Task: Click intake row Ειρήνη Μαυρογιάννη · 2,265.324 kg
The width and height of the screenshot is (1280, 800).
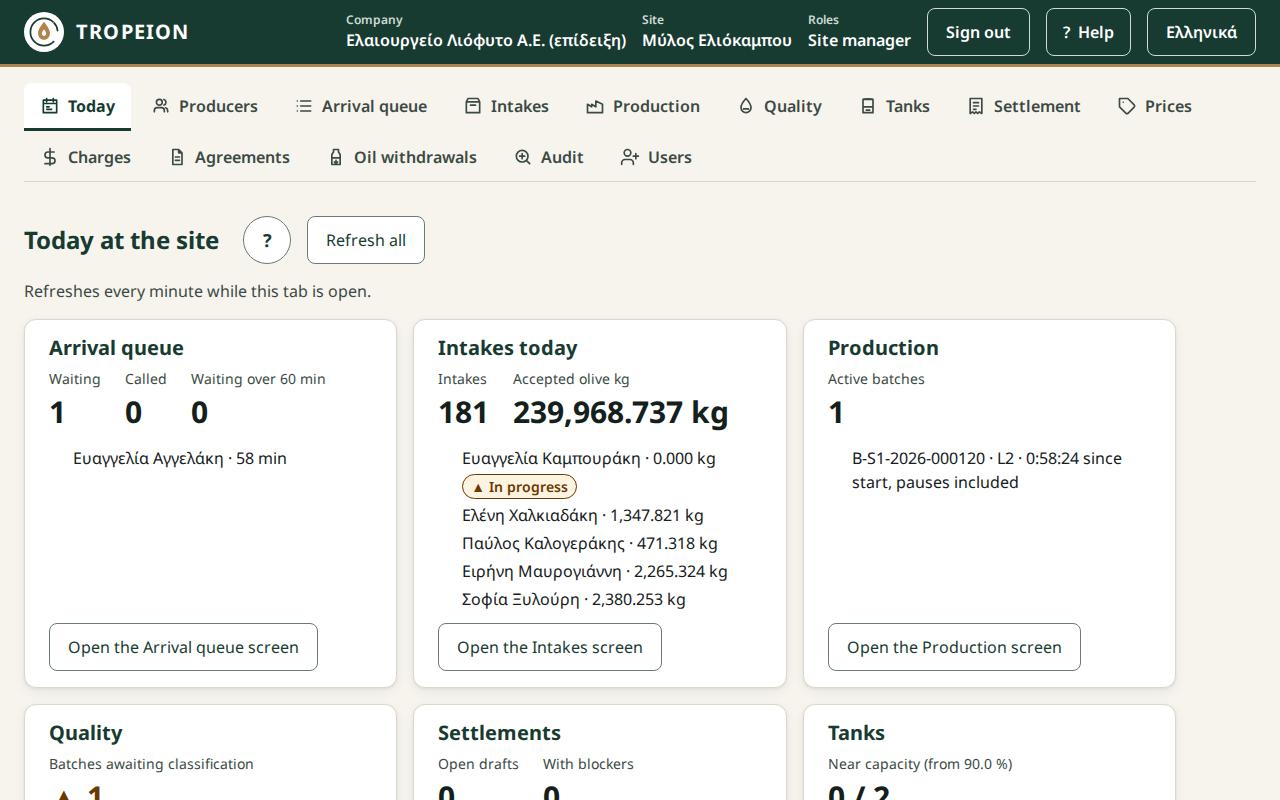Action: 594,571
